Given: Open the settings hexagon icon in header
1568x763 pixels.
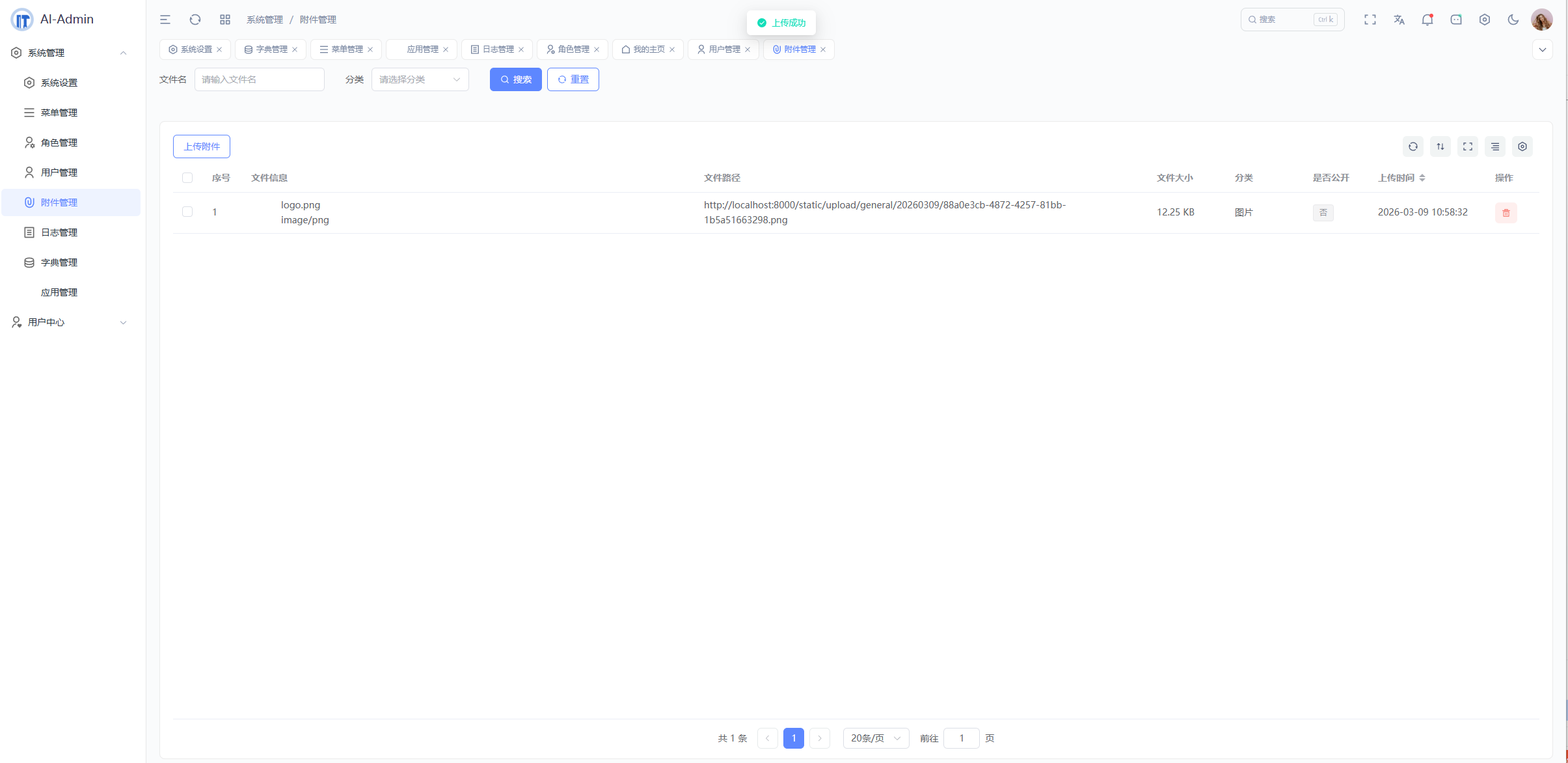Looking at the screenshot, I should pos(1485,20).
